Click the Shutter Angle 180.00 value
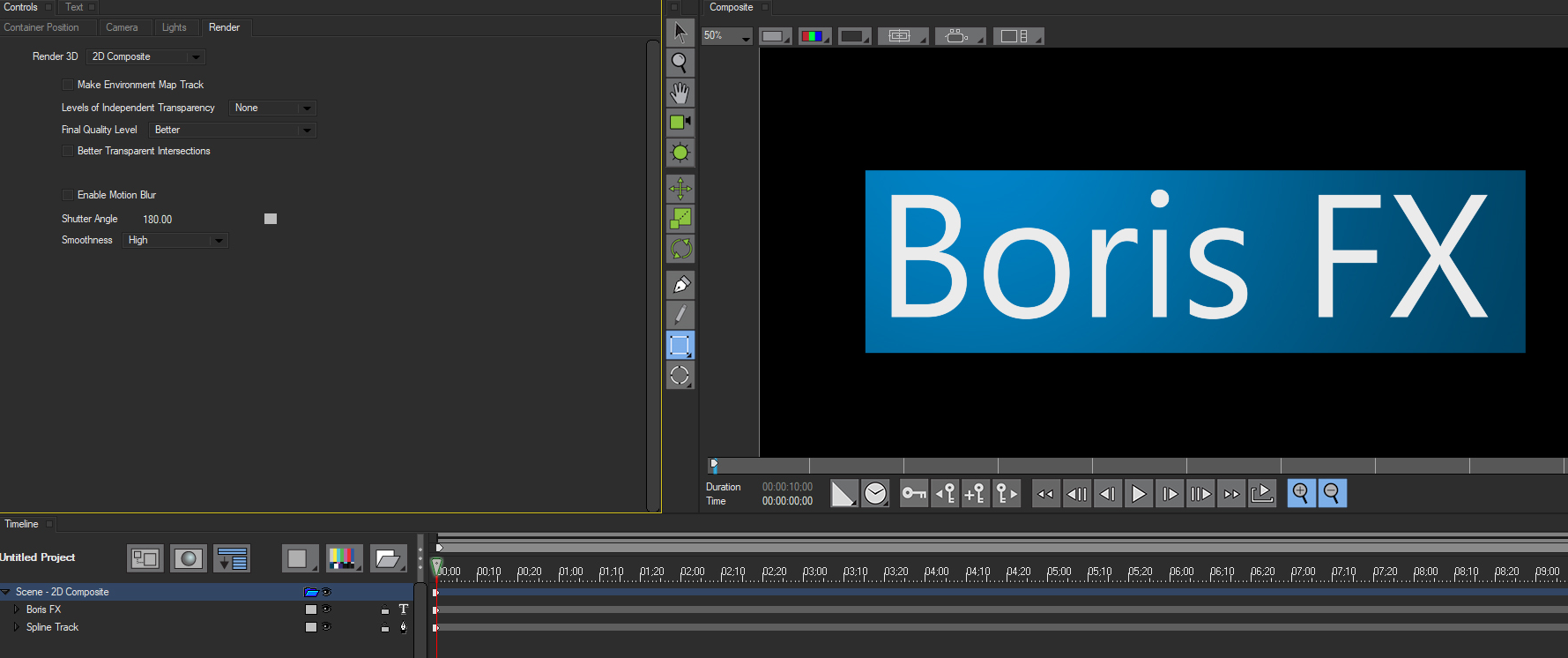The image size is (1568, 658). click(158, 220)
